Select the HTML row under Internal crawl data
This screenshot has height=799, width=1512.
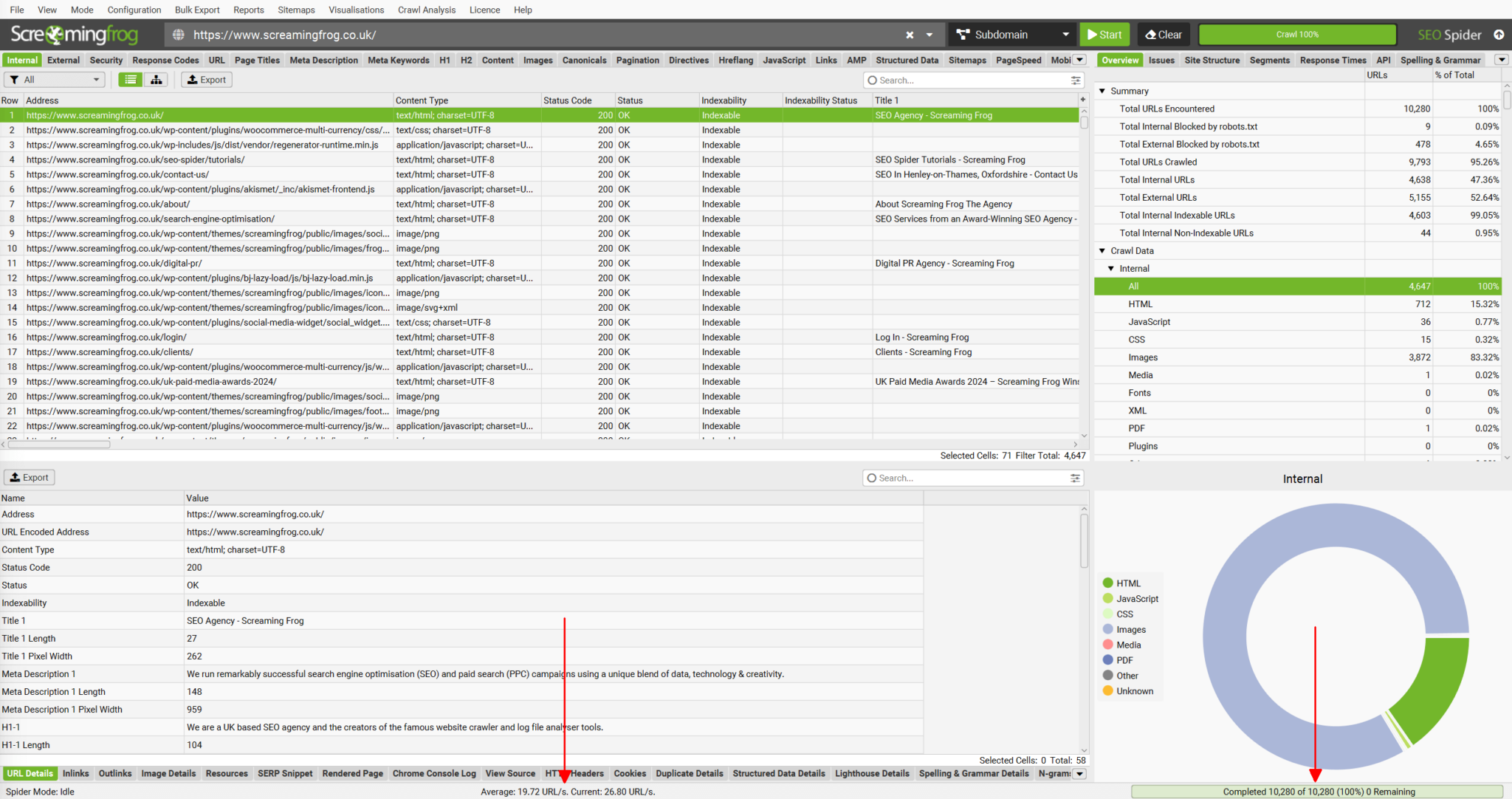(1141, 304)
